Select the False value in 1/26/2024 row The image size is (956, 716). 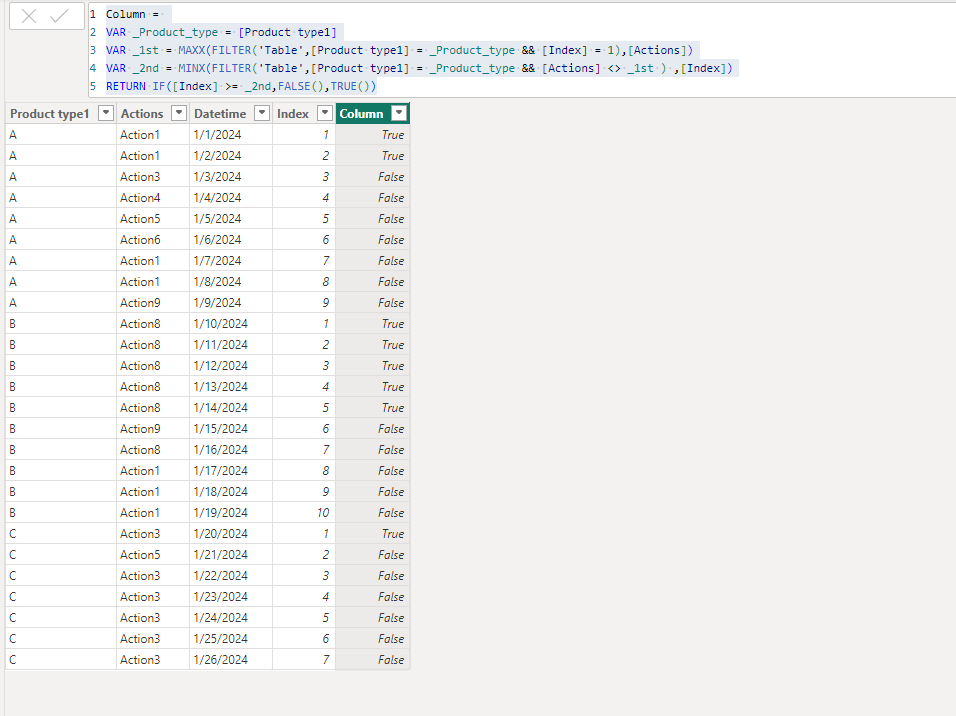373,660
